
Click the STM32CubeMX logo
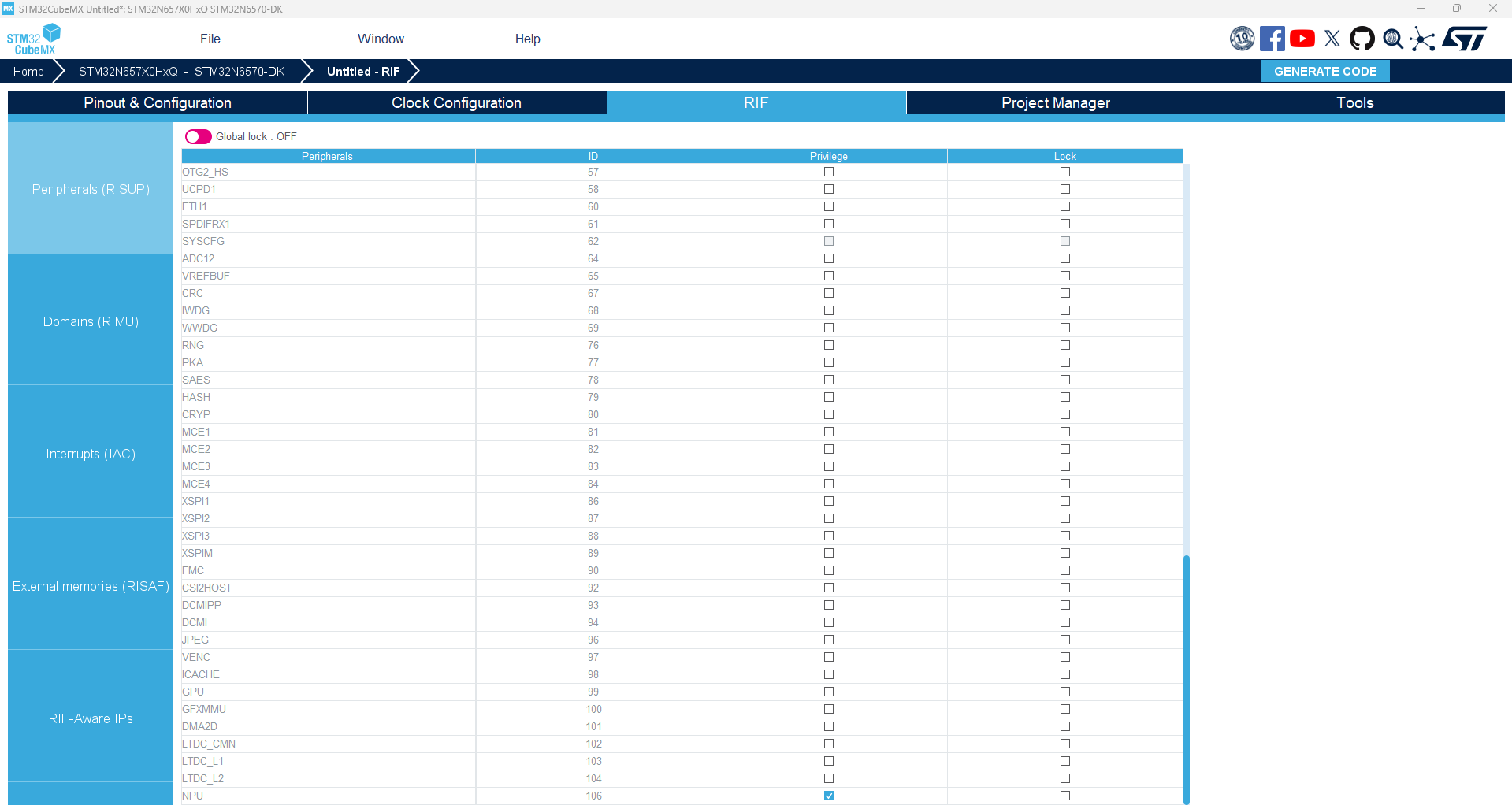(x=33, y=39)
